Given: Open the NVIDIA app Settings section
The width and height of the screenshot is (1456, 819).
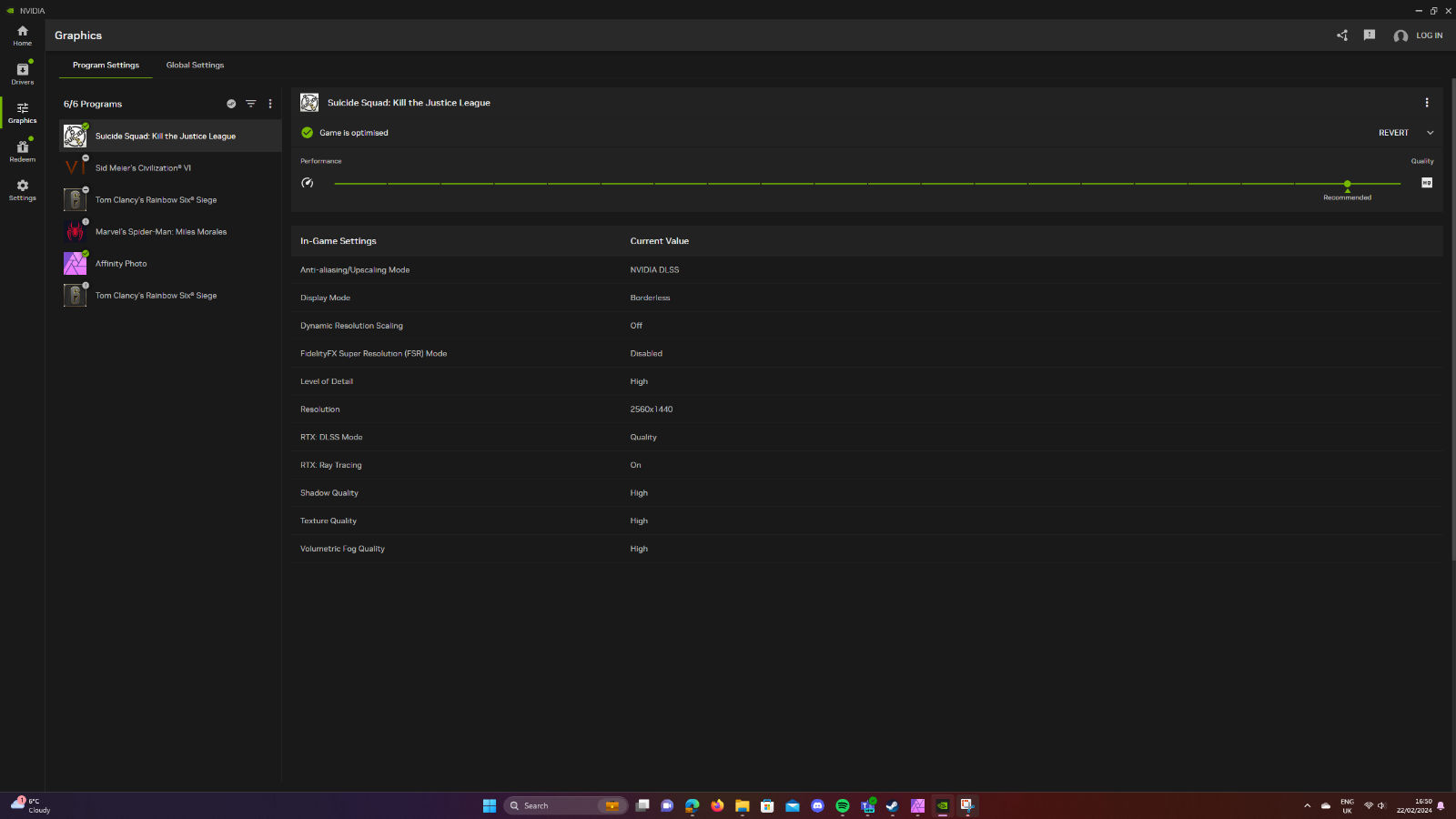Looking at the screenshot, I should (22, 189).
